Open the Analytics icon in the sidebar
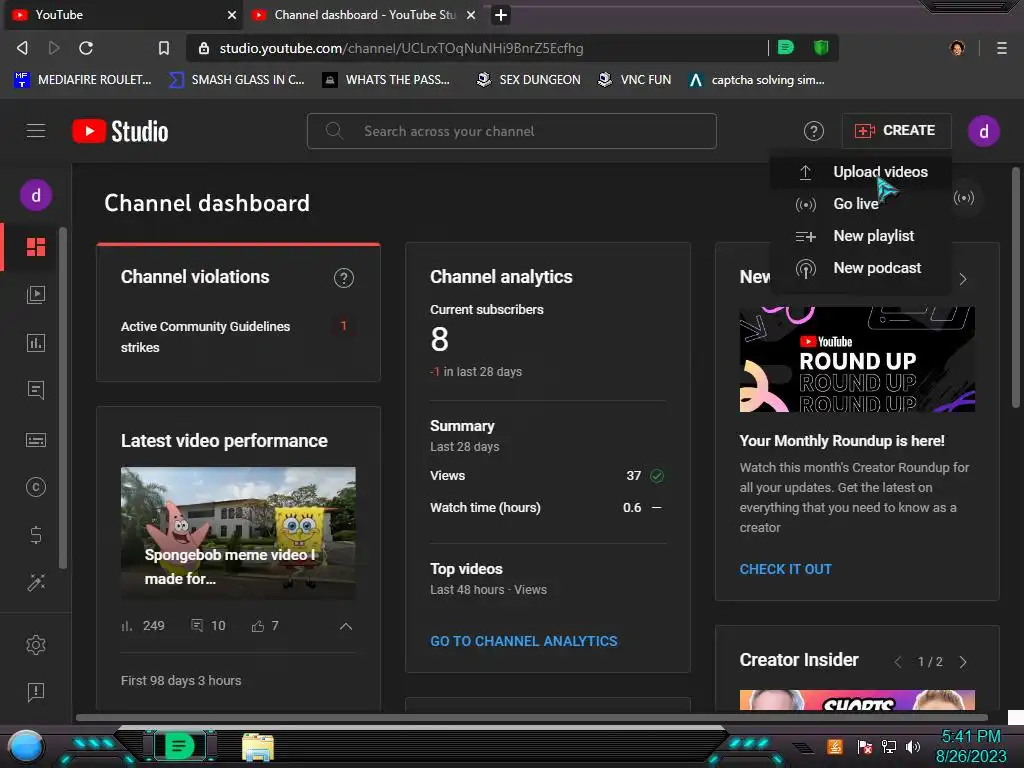The height and width of the screenshot is (768, 1024). 36,343
